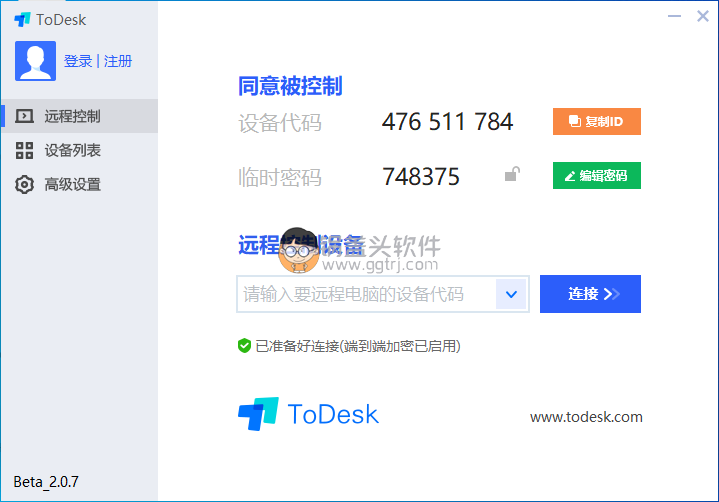Focus the remote device code input field

tap(366, 294)
